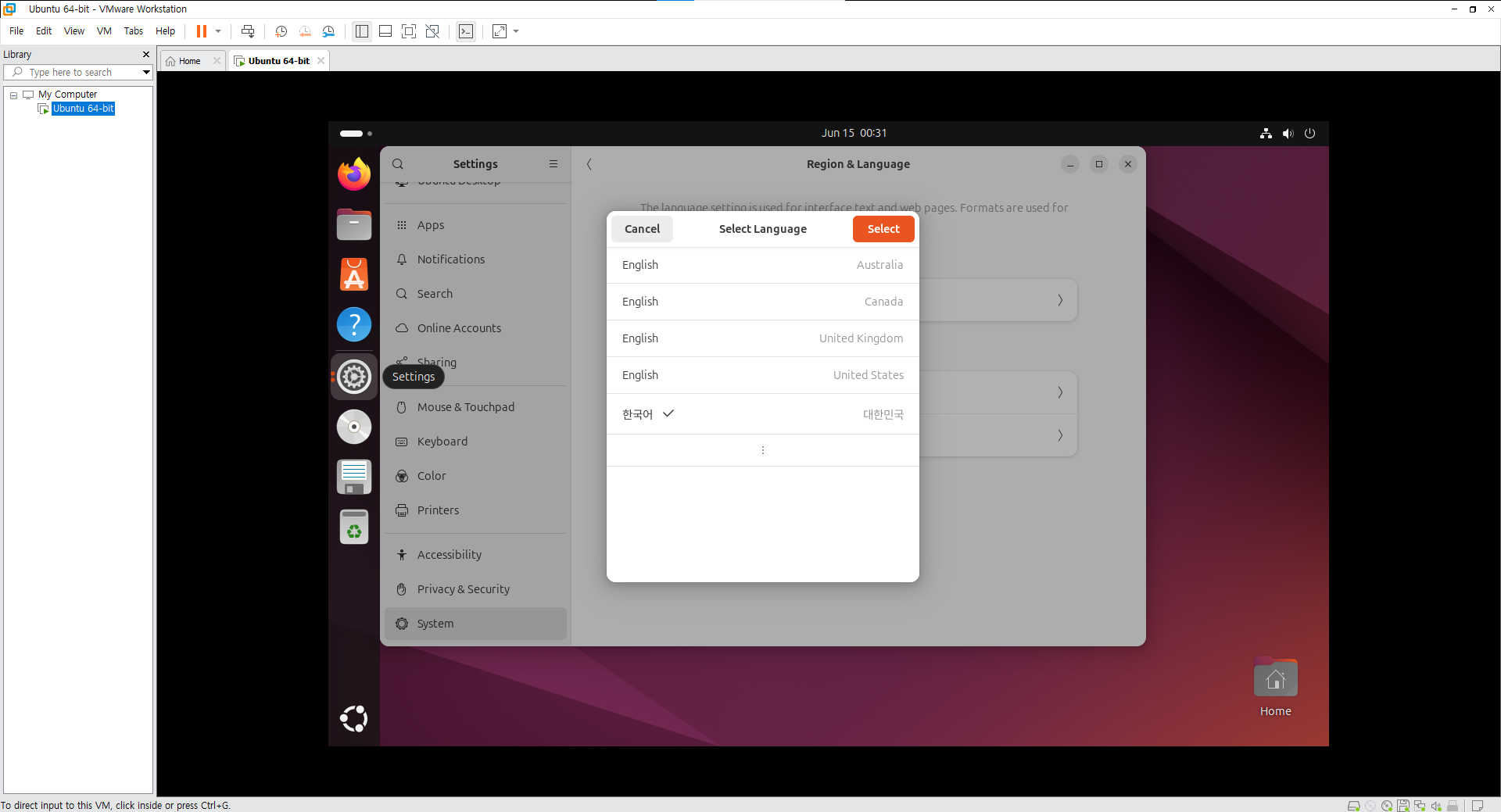The image size is (1501, 812).
Task: Enter full screen mode from the toolbar
Action: pos(409,31)
